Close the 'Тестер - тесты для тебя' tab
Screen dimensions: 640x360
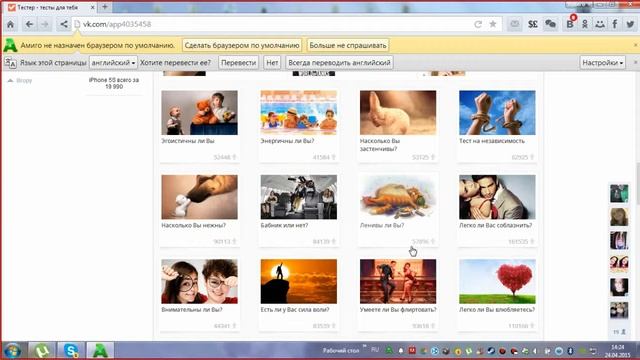click(x=93, y=7)
